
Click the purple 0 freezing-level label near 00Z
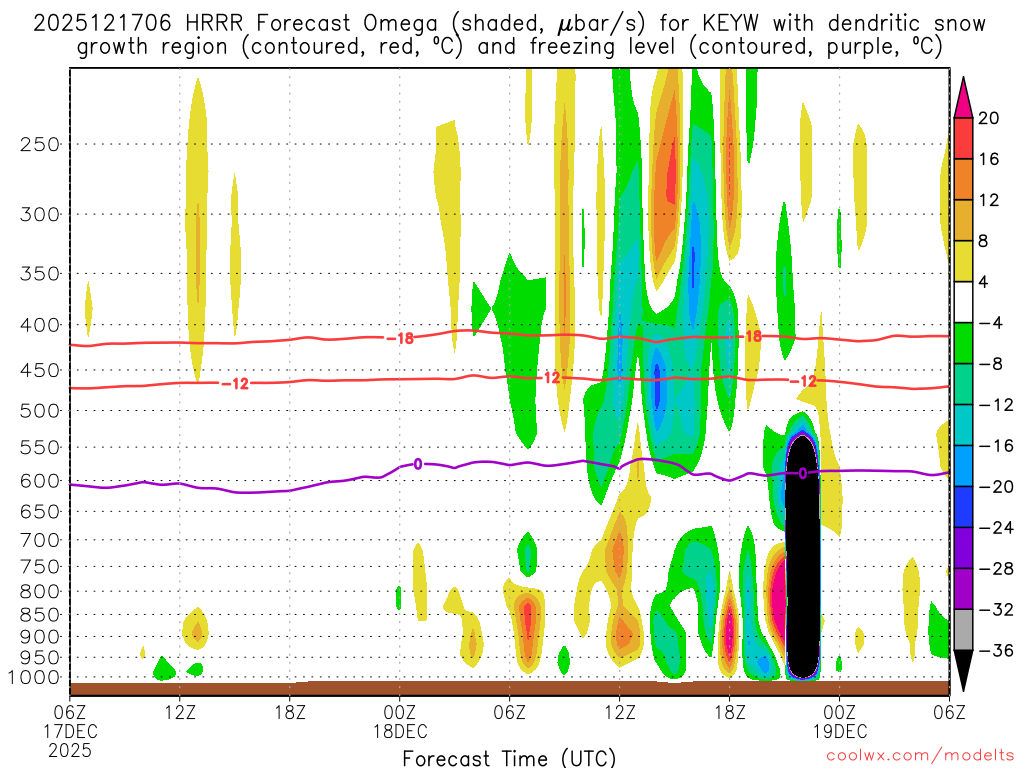418,464
